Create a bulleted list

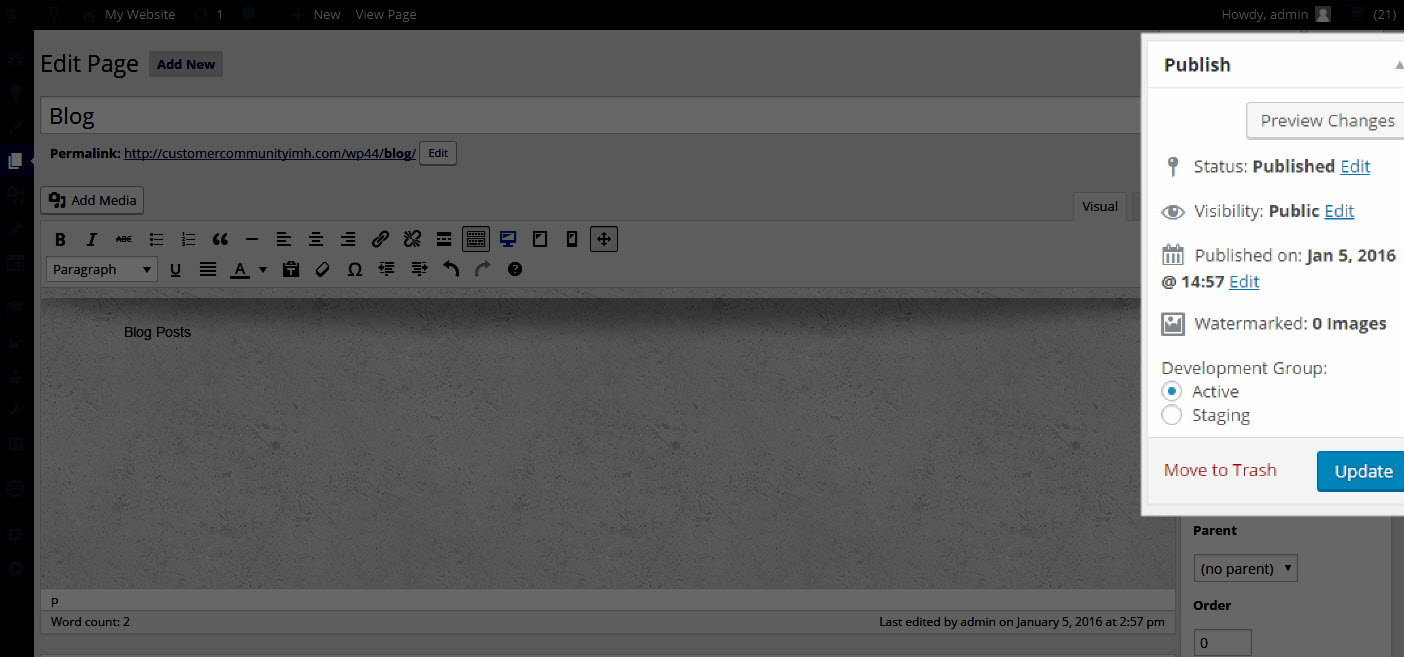(156, 240)
